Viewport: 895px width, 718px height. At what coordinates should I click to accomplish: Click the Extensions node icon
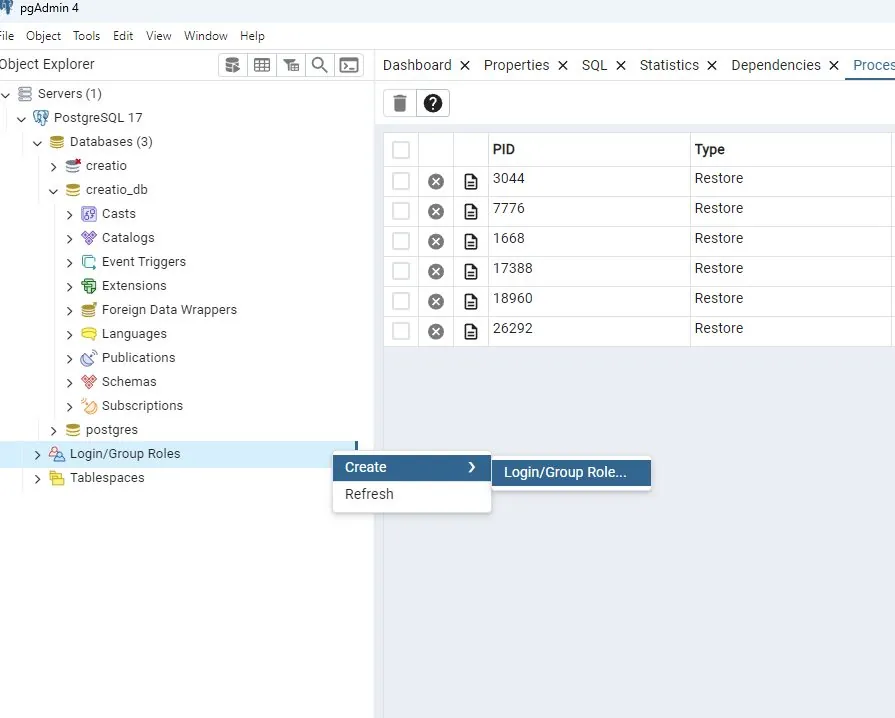pos(89,286)
